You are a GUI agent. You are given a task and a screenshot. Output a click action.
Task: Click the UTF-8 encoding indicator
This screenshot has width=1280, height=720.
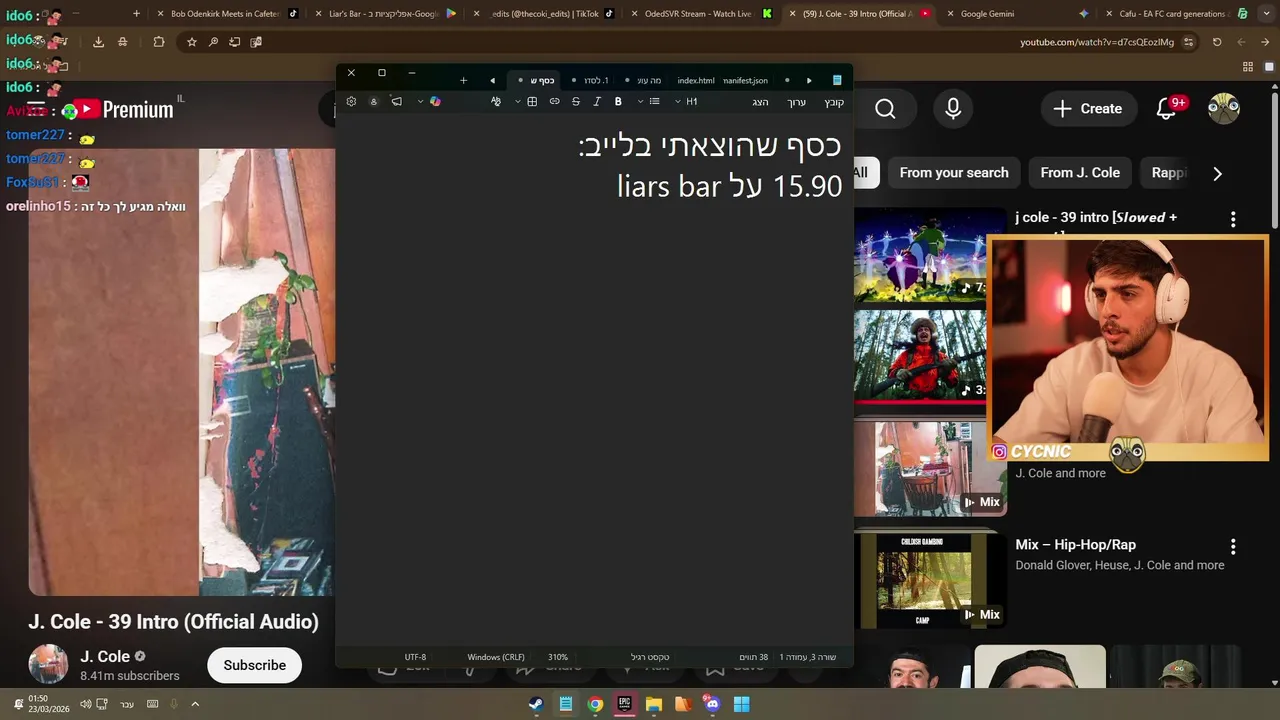415,657
